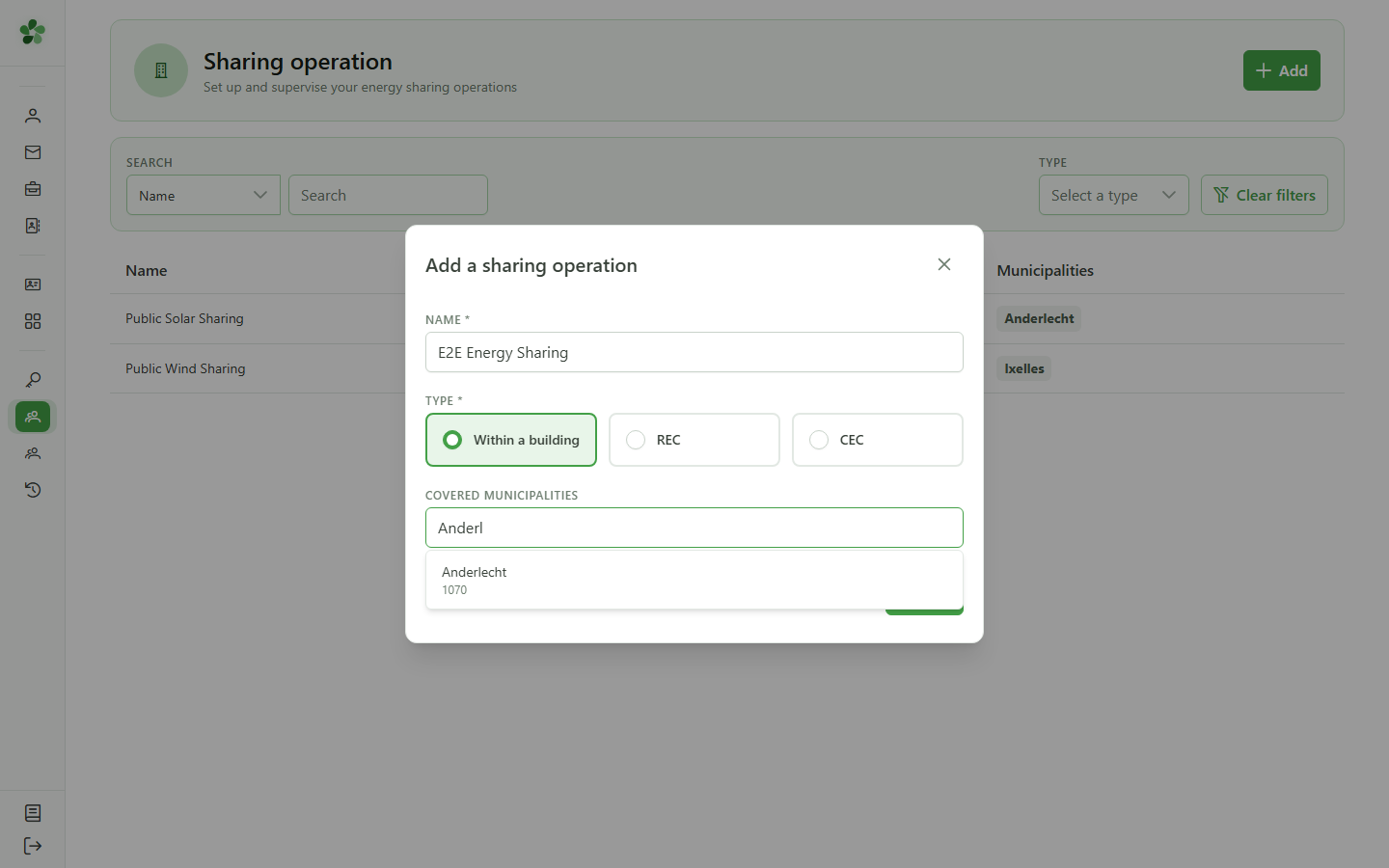Open the user profile sidebar icon
The height and width of the screenshot is (868, 1389).
click(x=33, y=116)
